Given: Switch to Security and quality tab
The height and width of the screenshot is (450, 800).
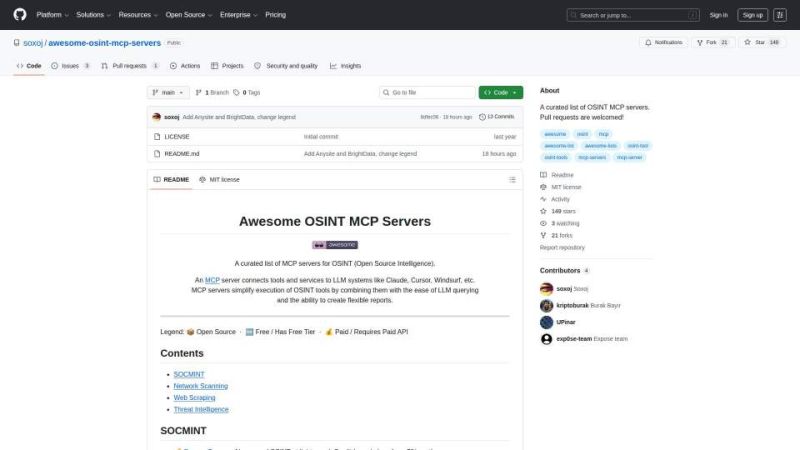Looking at the screenshot, I should click(286, 66).
